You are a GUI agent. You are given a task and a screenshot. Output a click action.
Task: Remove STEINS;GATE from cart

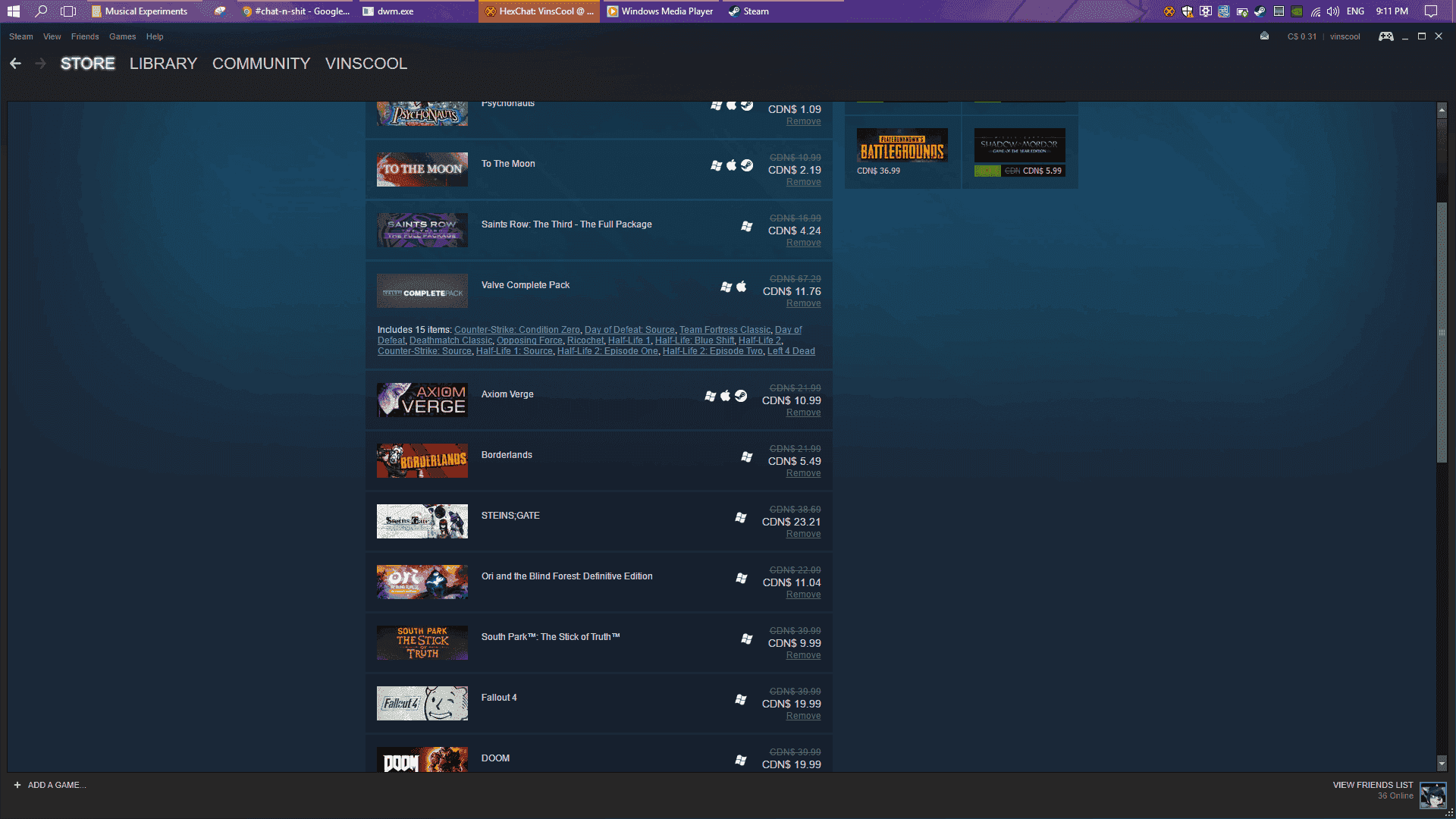pos(804,534)
